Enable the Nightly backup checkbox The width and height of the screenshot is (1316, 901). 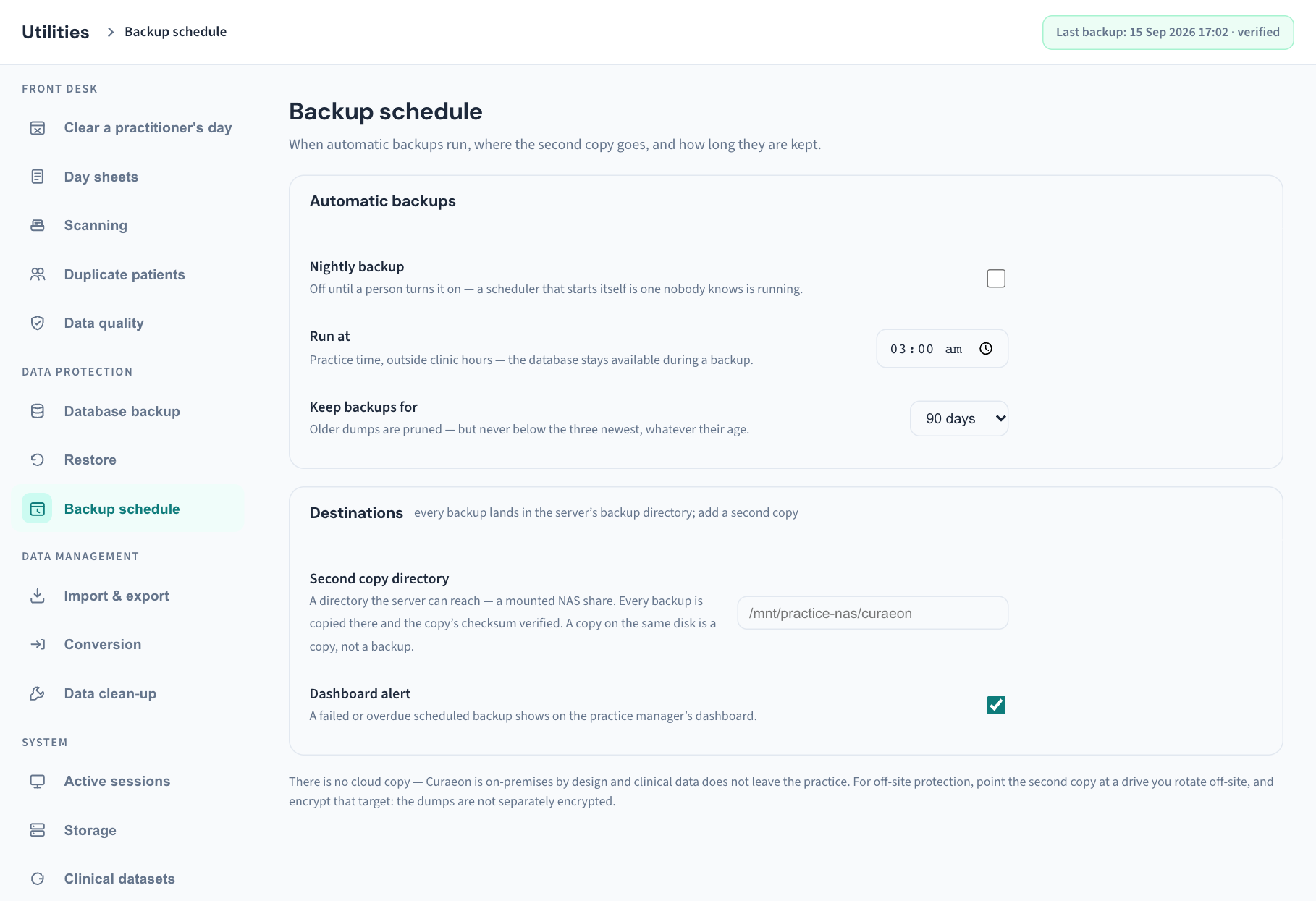996,279
